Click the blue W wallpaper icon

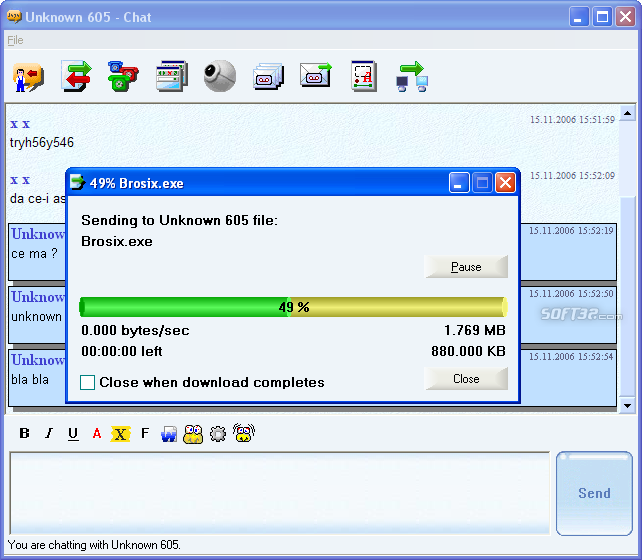click(169, 434)
